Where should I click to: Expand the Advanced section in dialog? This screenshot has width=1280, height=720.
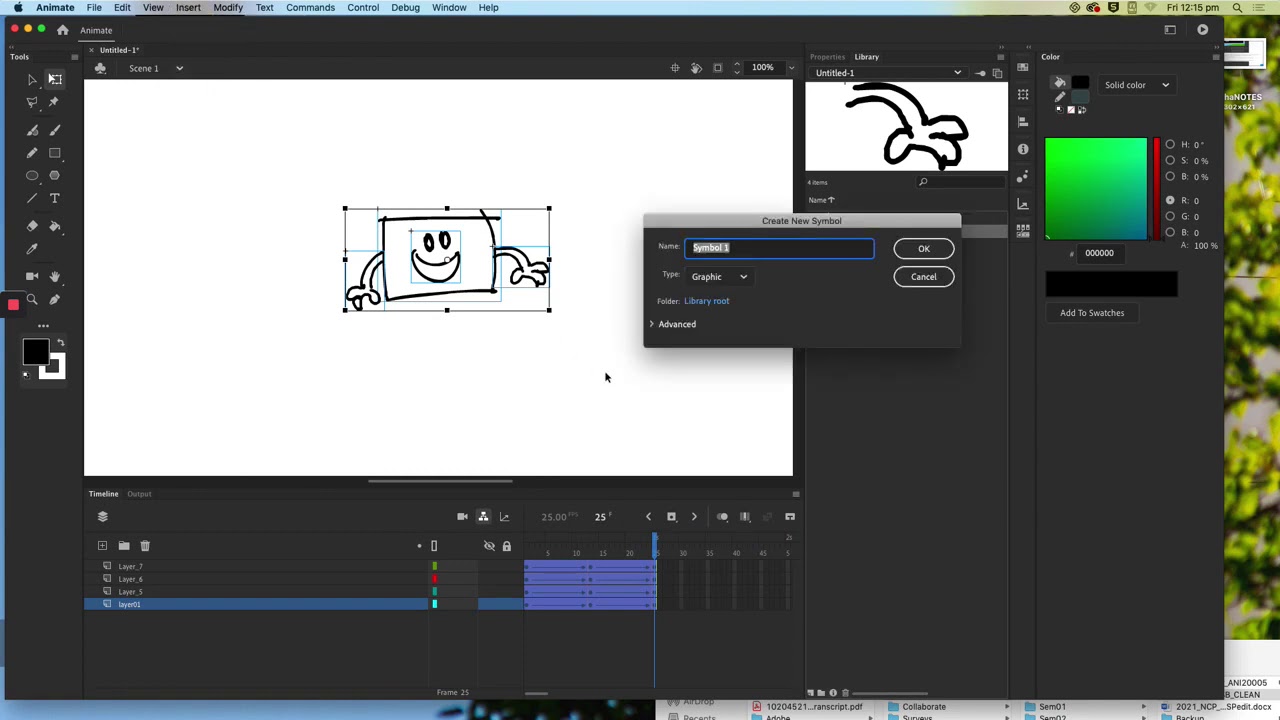672,324
